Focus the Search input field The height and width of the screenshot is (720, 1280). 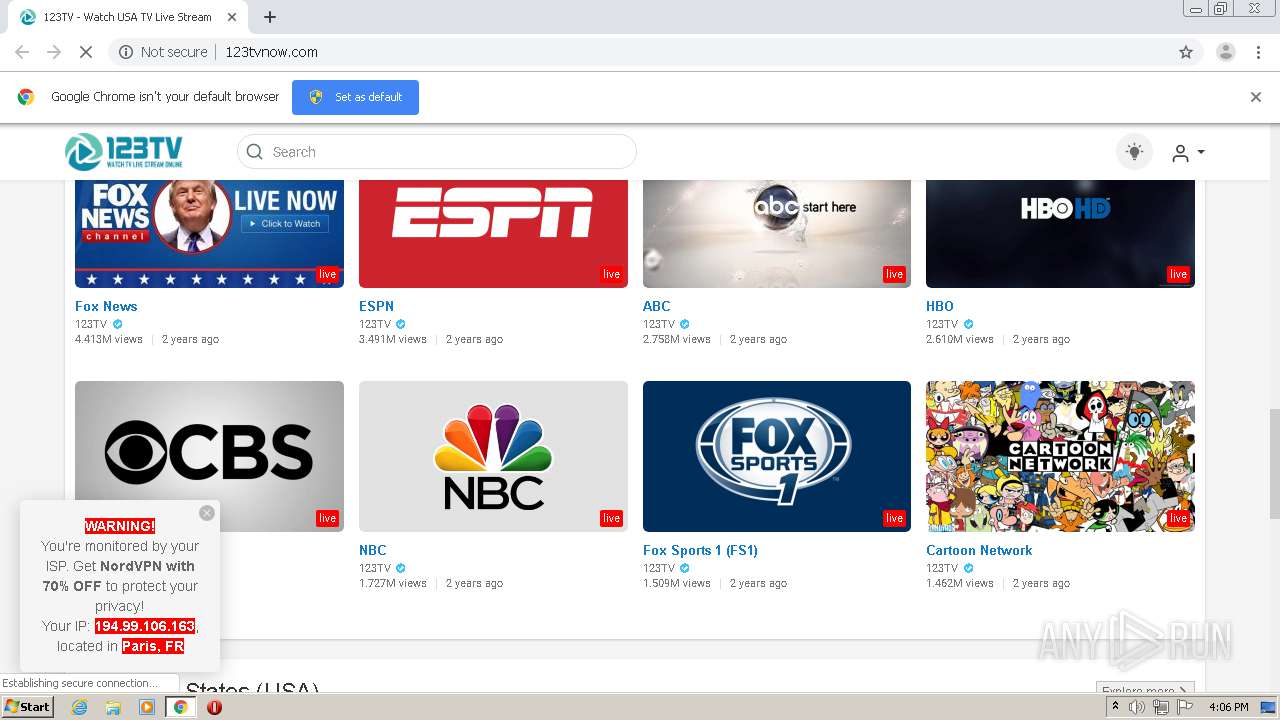click(436, 152)
